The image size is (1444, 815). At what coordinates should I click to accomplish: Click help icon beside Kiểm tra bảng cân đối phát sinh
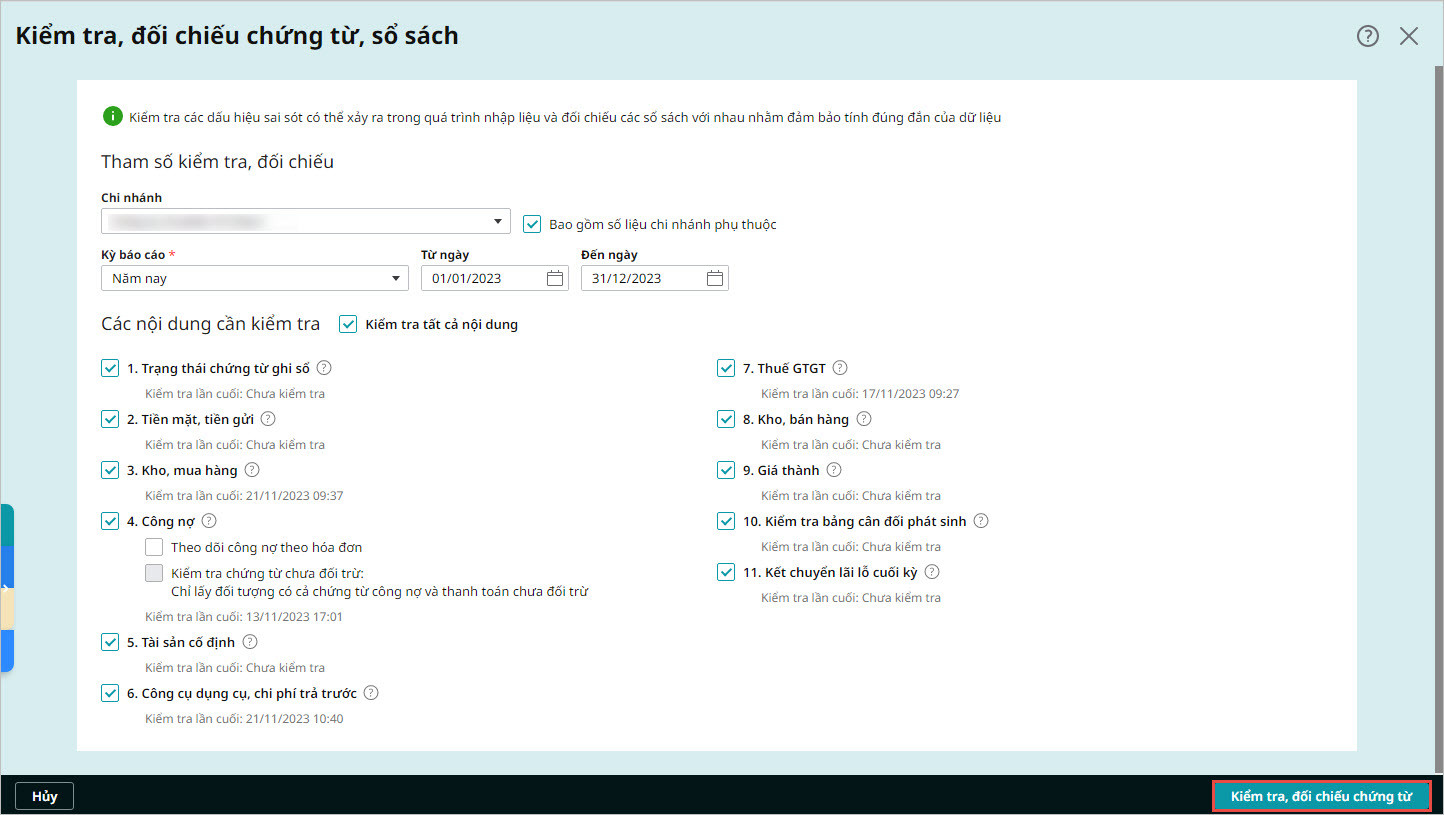[x=981, y=521]
